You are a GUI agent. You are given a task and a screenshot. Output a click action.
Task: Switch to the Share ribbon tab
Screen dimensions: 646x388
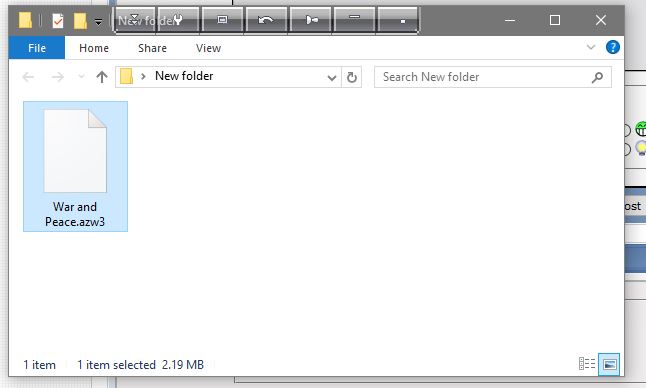click(152, 48)
